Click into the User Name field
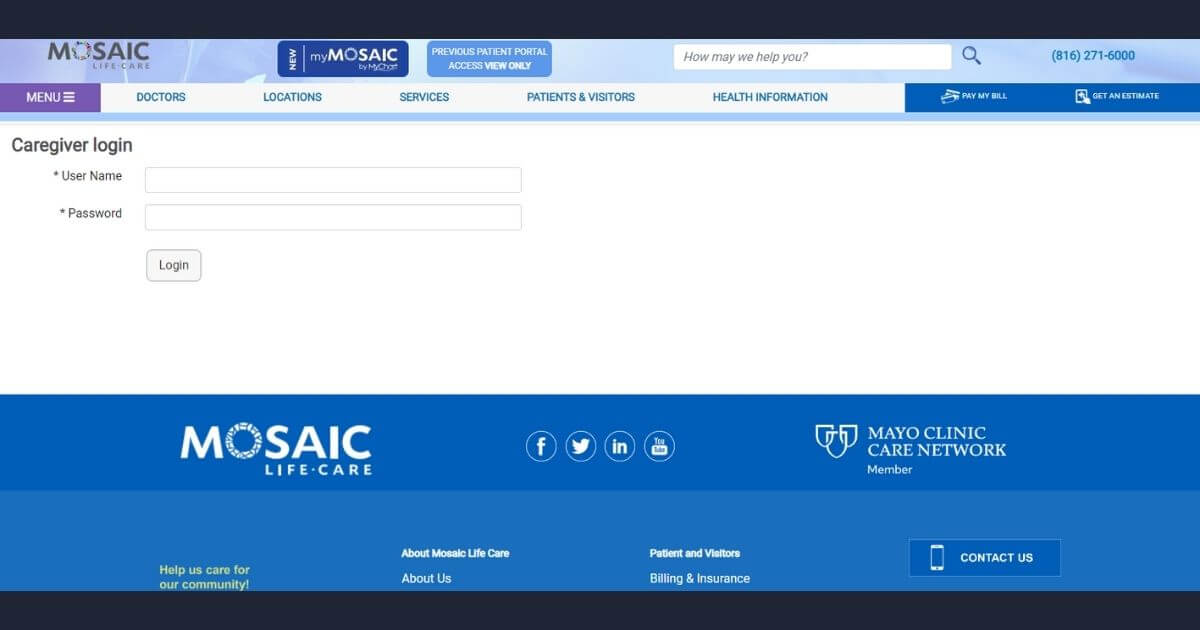Screen dimensions: 1200x630 pyautogui.click(x=333, y=180)
